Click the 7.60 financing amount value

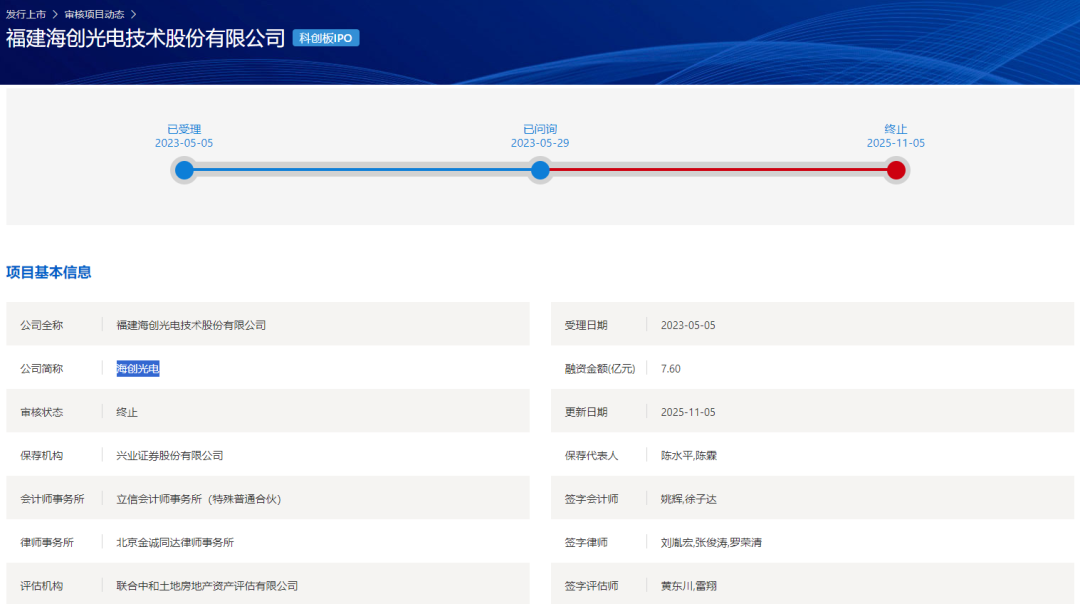tap(671, 368)
